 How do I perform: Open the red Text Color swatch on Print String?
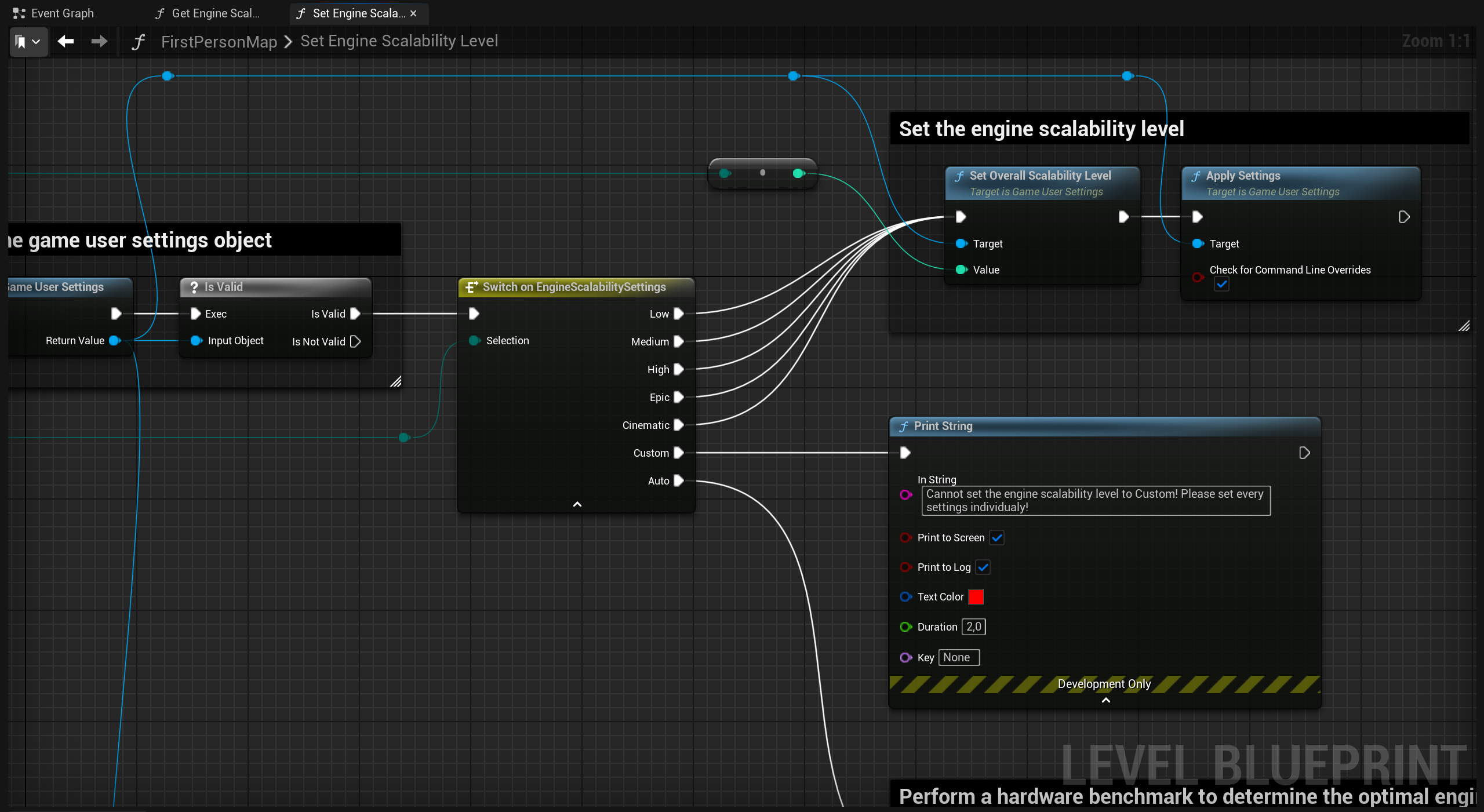[x=976, y=596]
